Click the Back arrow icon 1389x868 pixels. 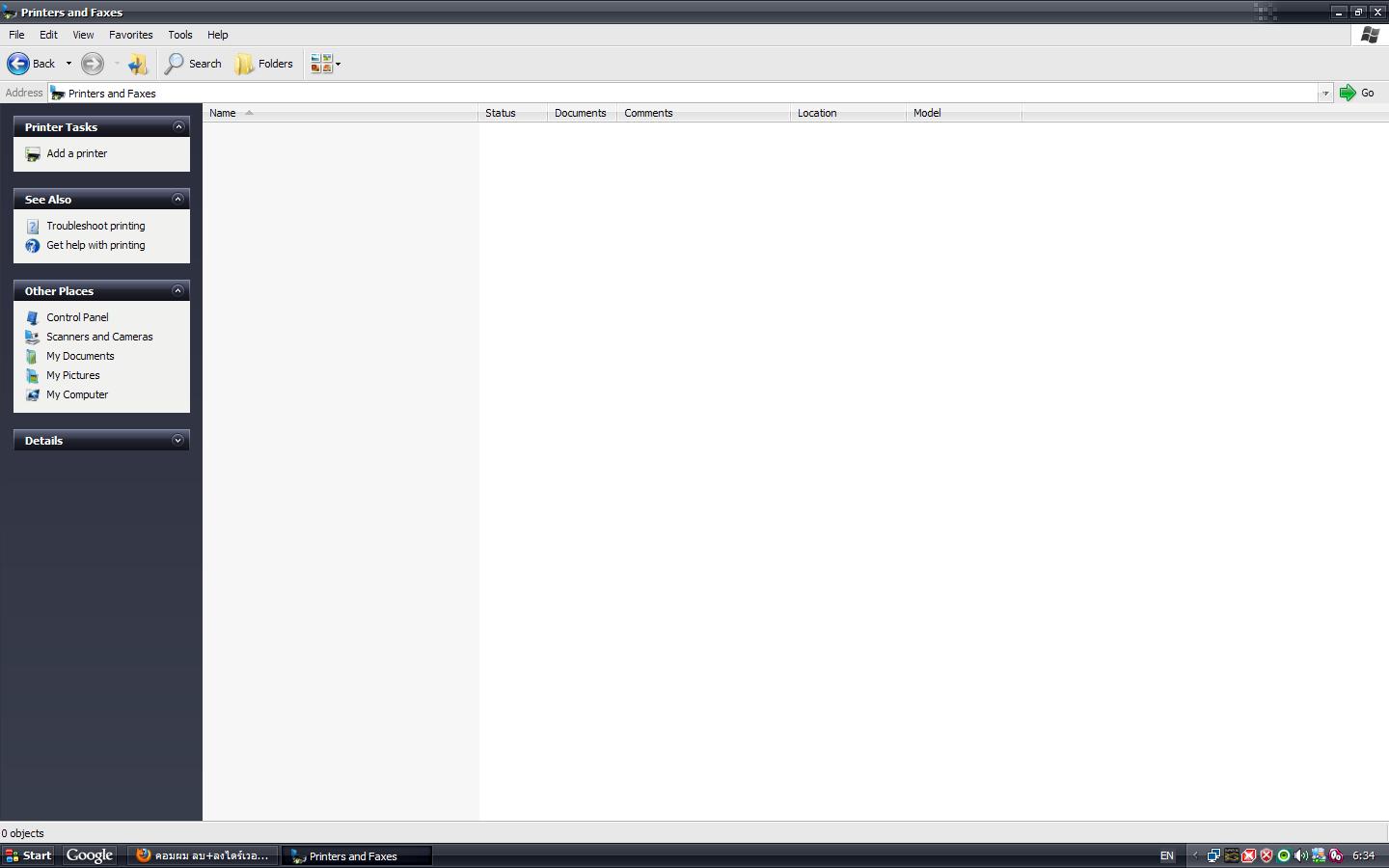[x=18, y=64]
